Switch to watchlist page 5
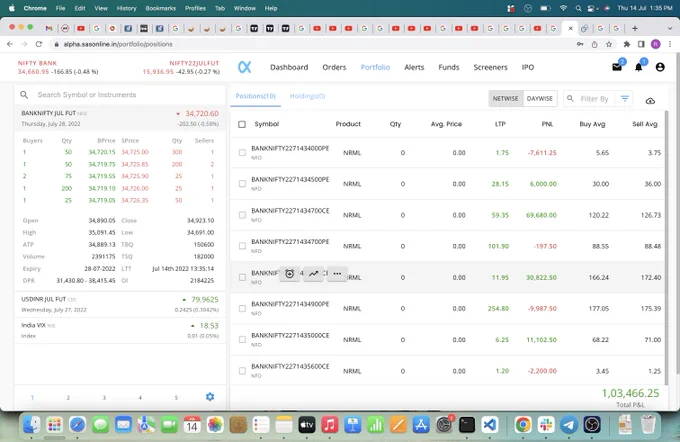This screenshot has width=680, height=442. (176, 397)
